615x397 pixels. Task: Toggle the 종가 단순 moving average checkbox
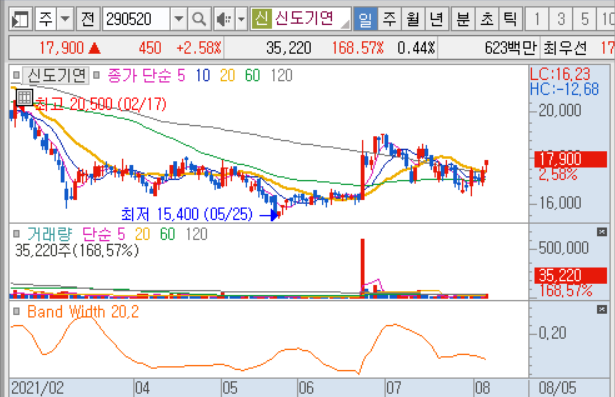point(96,75)
